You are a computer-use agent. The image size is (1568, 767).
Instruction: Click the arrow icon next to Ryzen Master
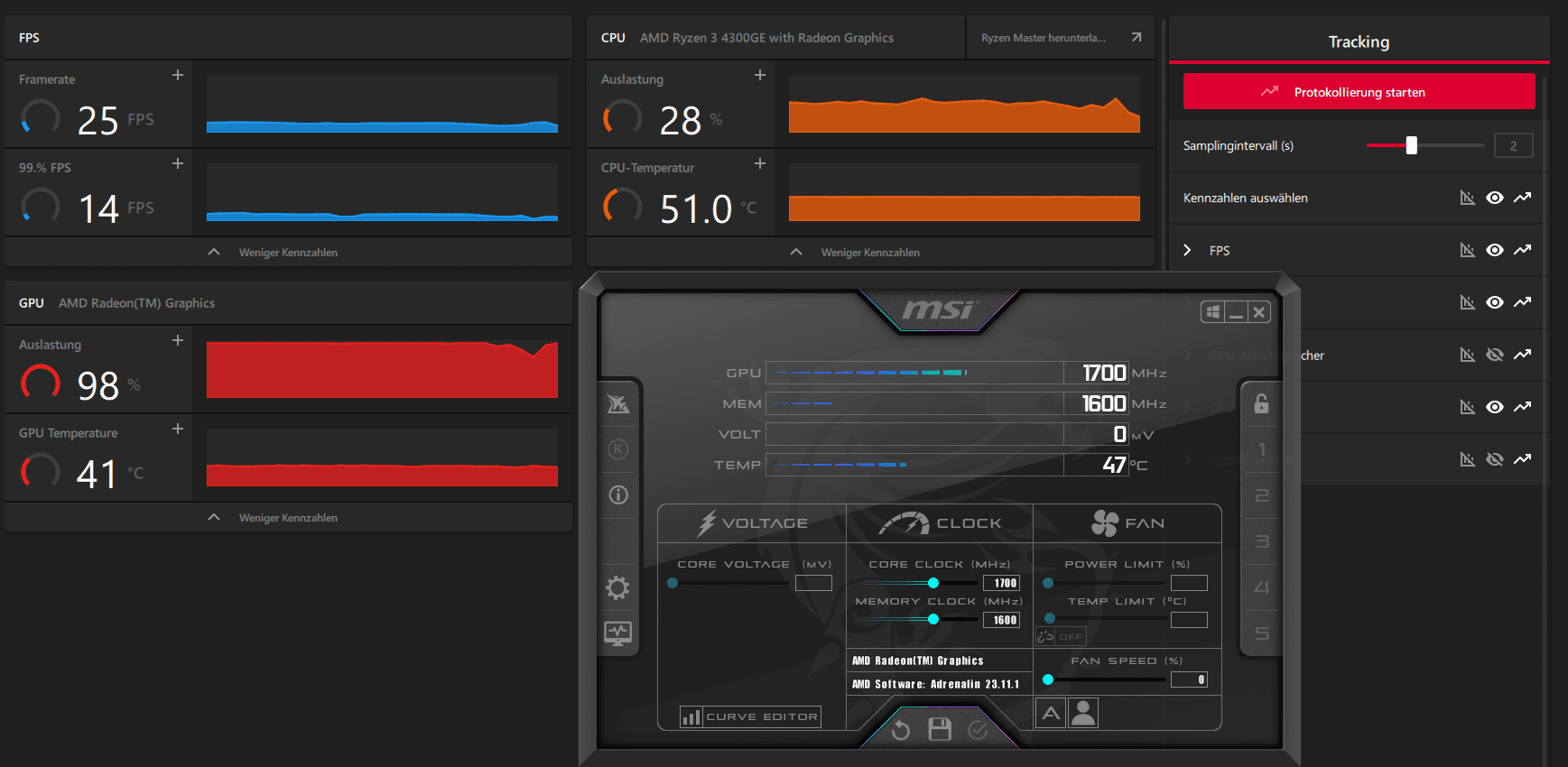click(1137, 37)
